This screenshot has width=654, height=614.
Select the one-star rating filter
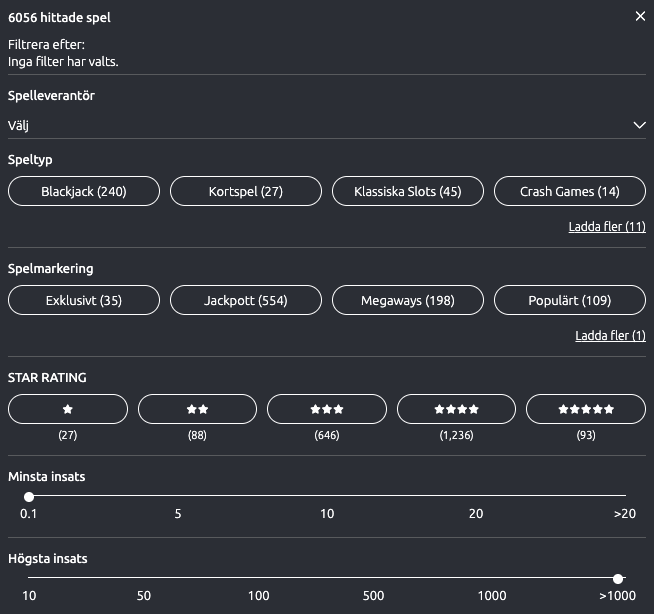68,409
